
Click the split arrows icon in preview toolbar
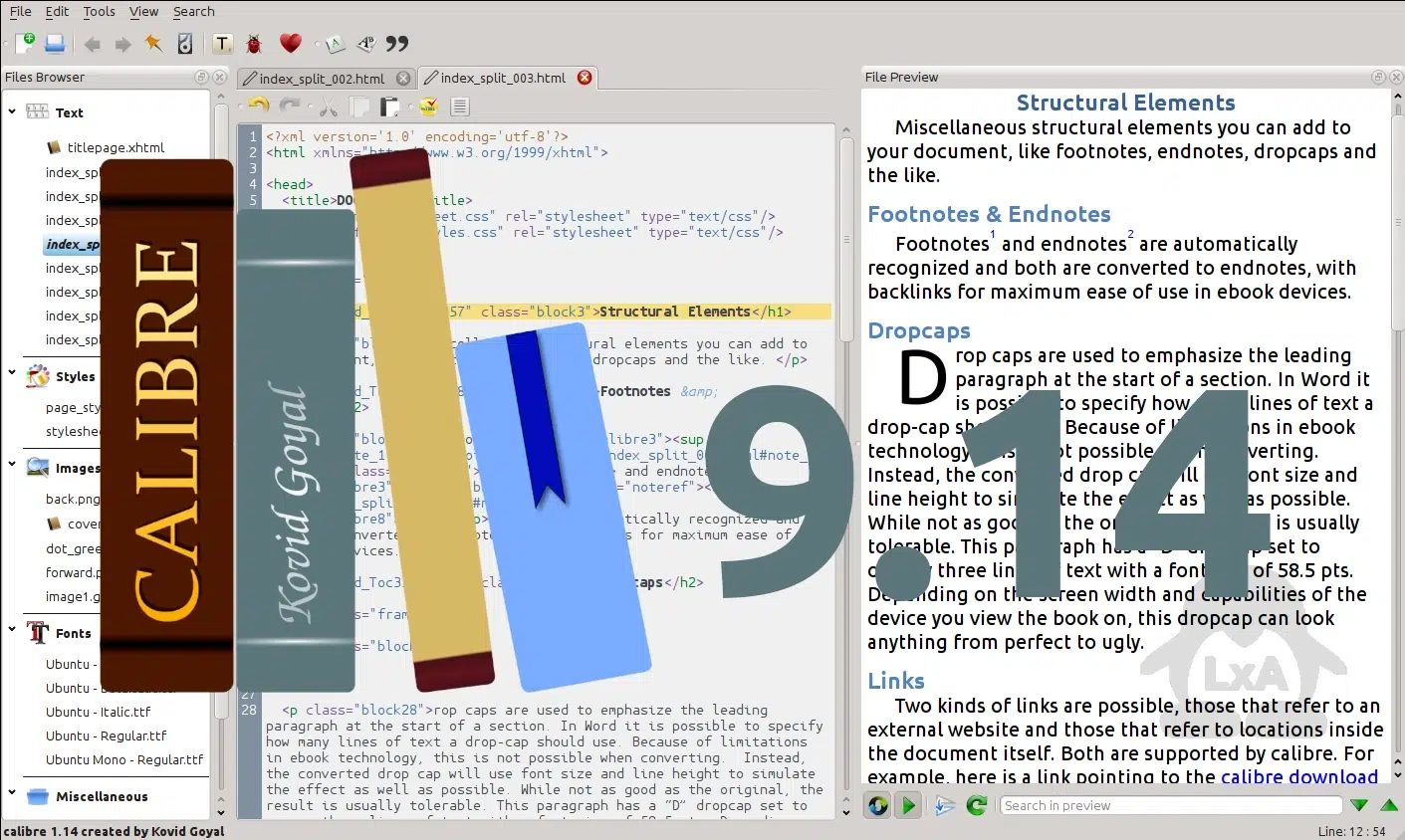(945, 805)
